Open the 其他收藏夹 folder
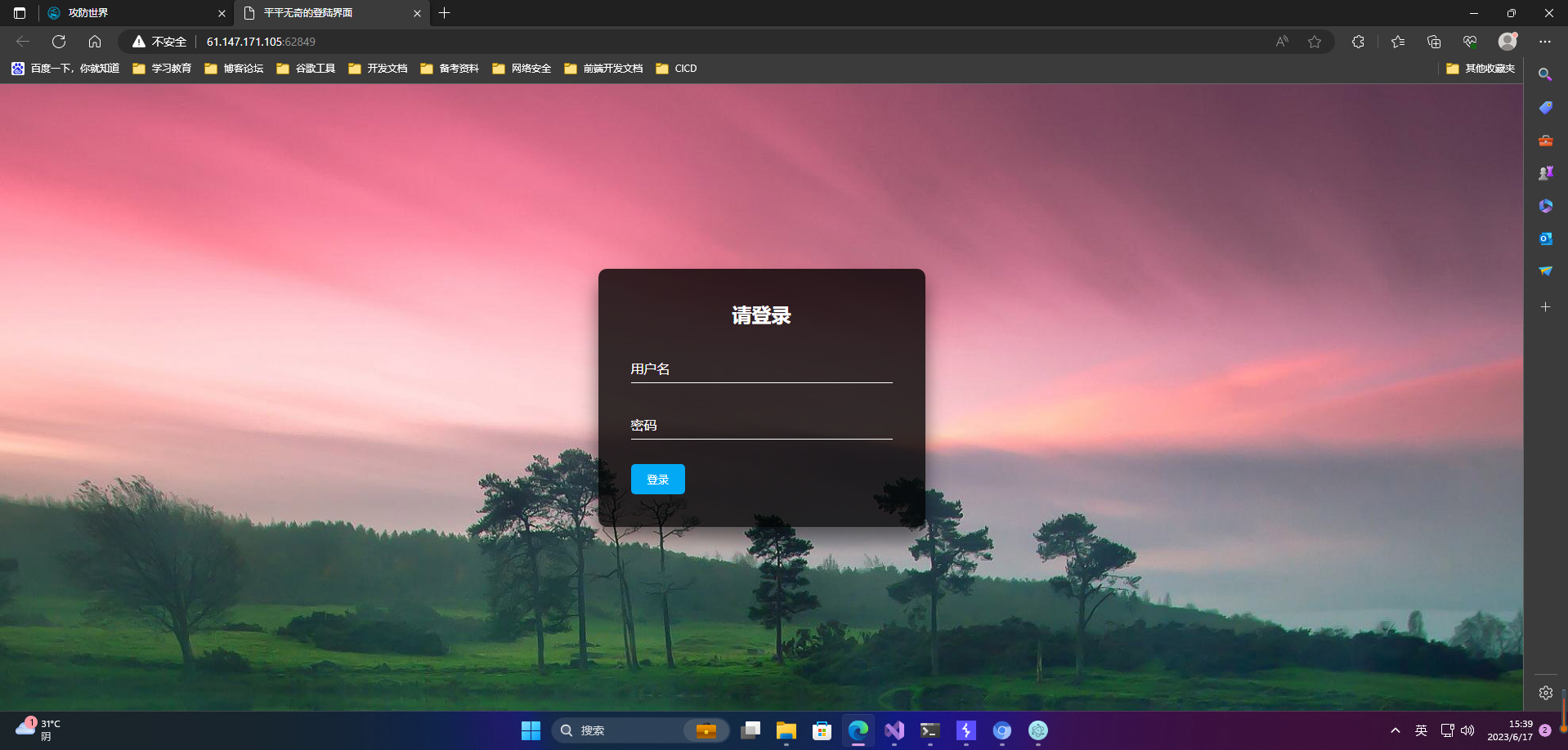1568x750 pixels. tap(1481, 69)
